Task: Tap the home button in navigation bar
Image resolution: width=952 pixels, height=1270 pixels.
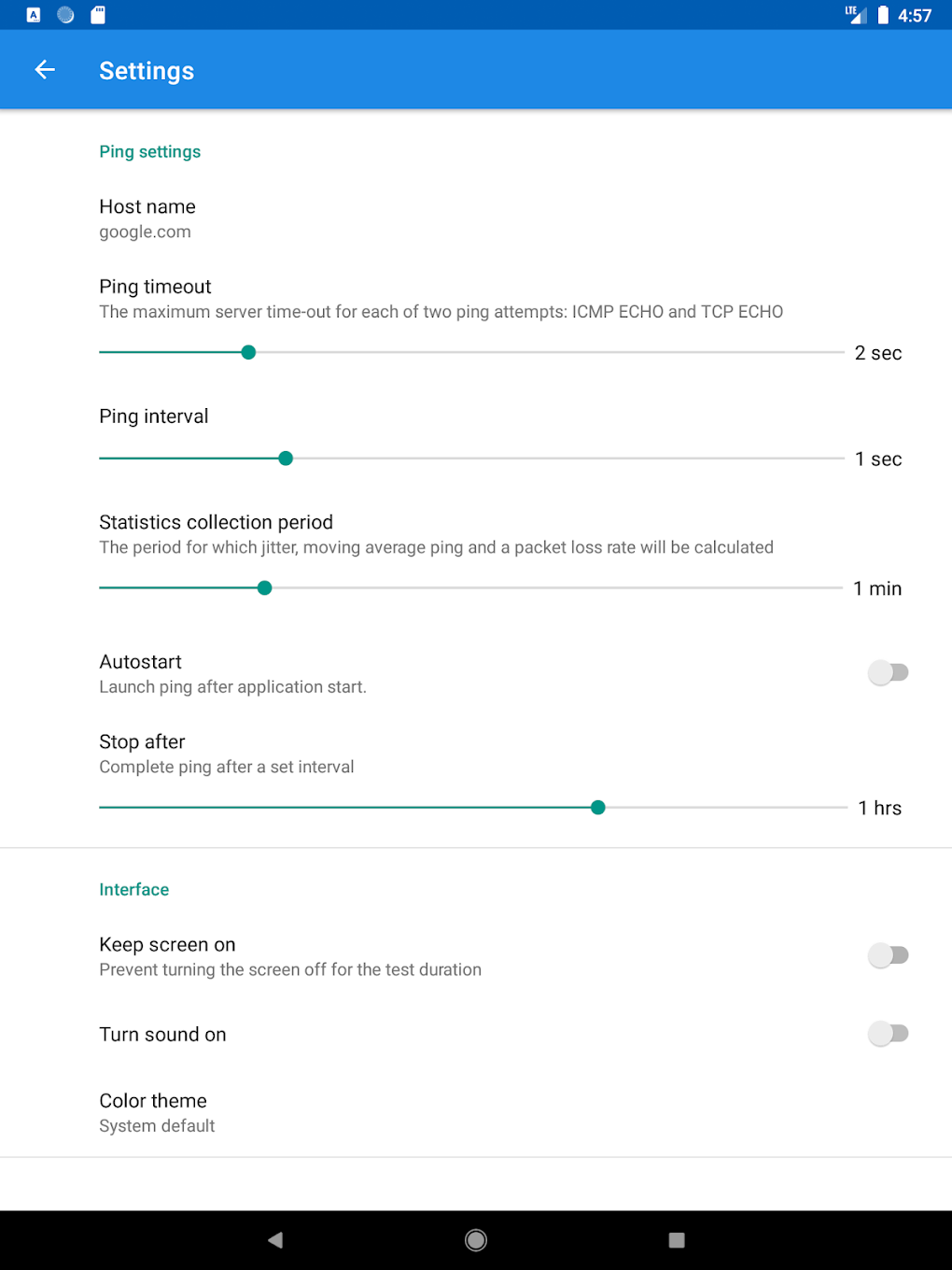Action: click(x=475, y=1239)
